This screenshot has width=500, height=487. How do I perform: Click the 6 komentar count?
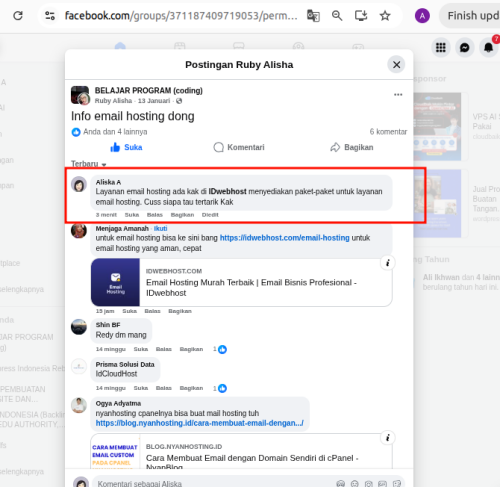point(388,132)
